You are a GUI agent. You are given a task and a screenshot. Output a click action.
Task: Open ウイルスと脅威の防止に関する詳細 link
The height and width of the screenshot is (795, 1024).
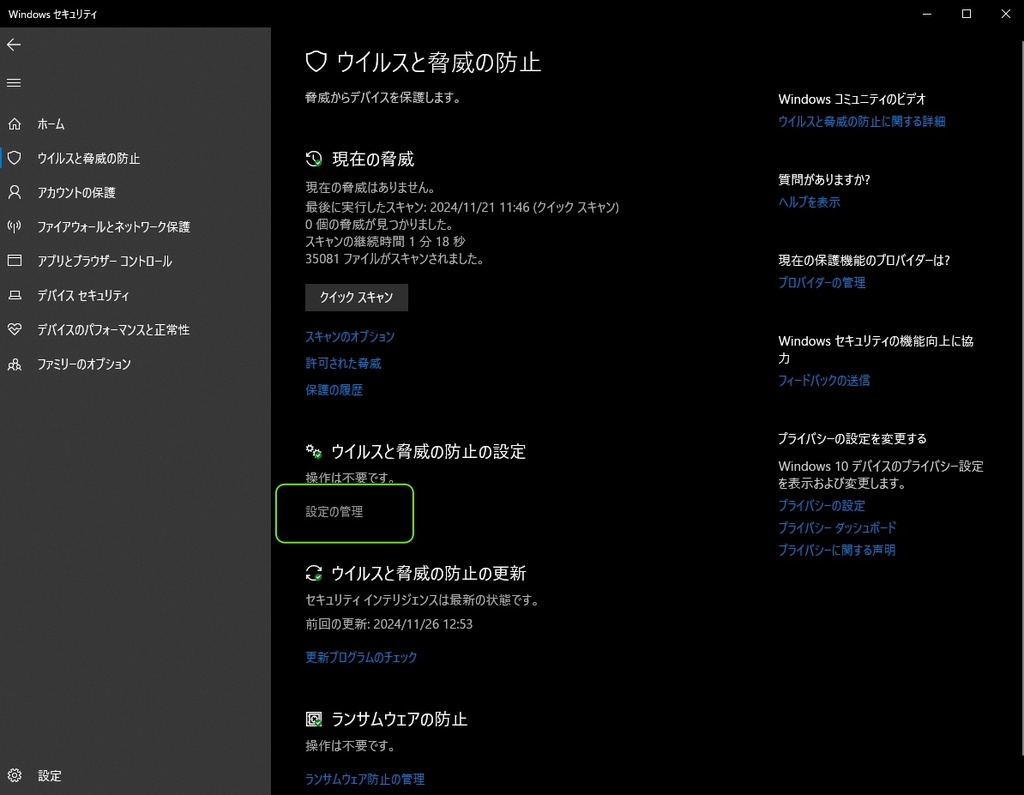tap(861, 122)
